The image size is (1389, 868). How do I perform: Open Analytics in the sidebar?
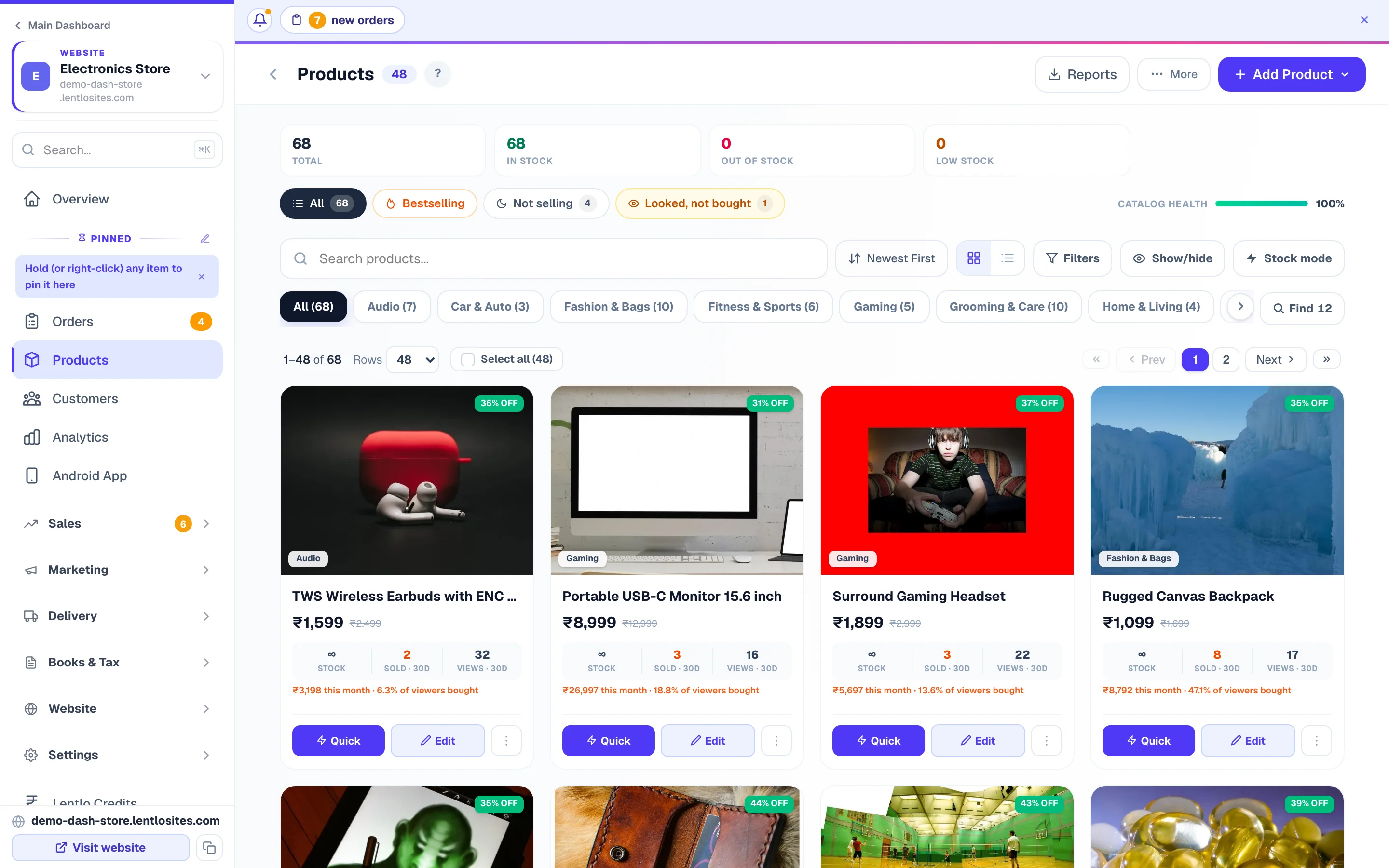click(117, 437)
